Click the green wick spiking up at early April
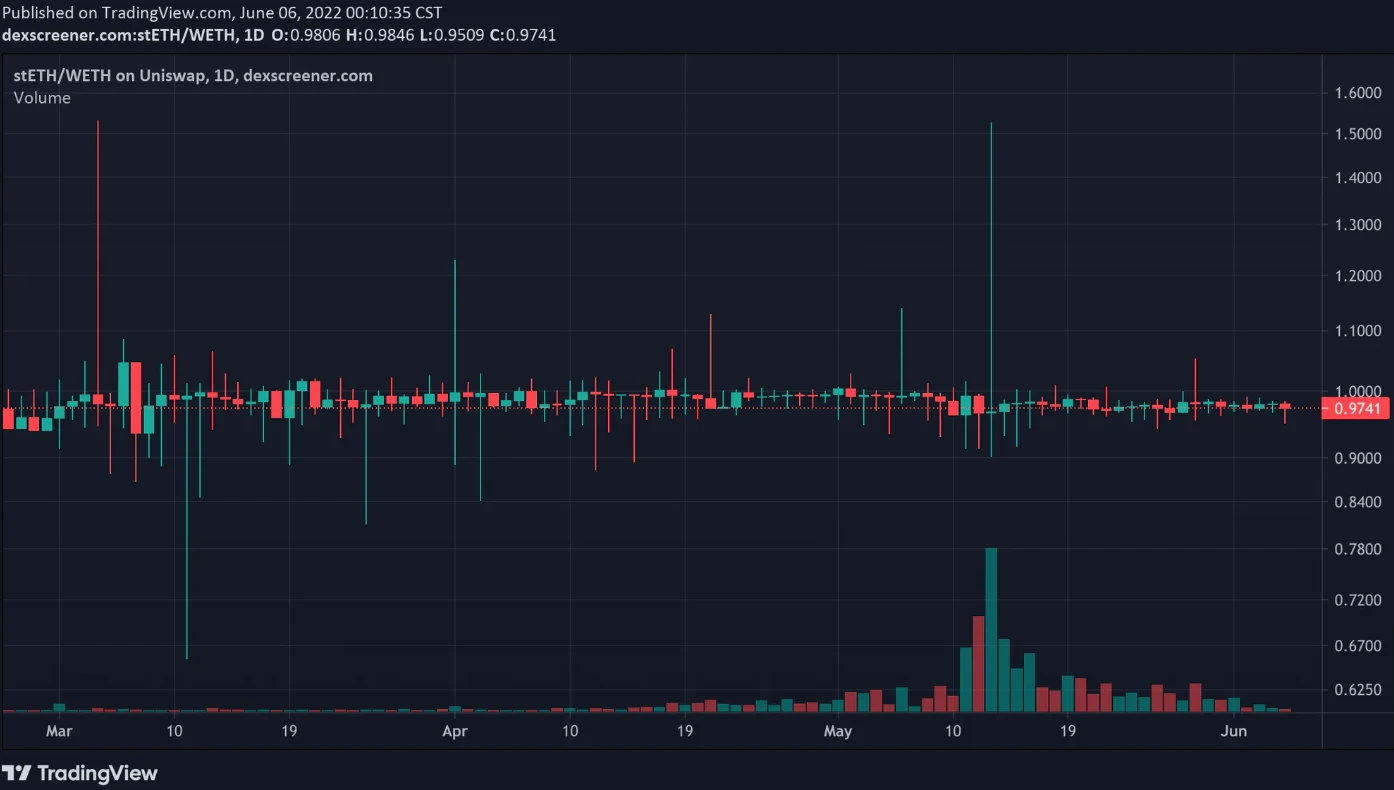 455,320
